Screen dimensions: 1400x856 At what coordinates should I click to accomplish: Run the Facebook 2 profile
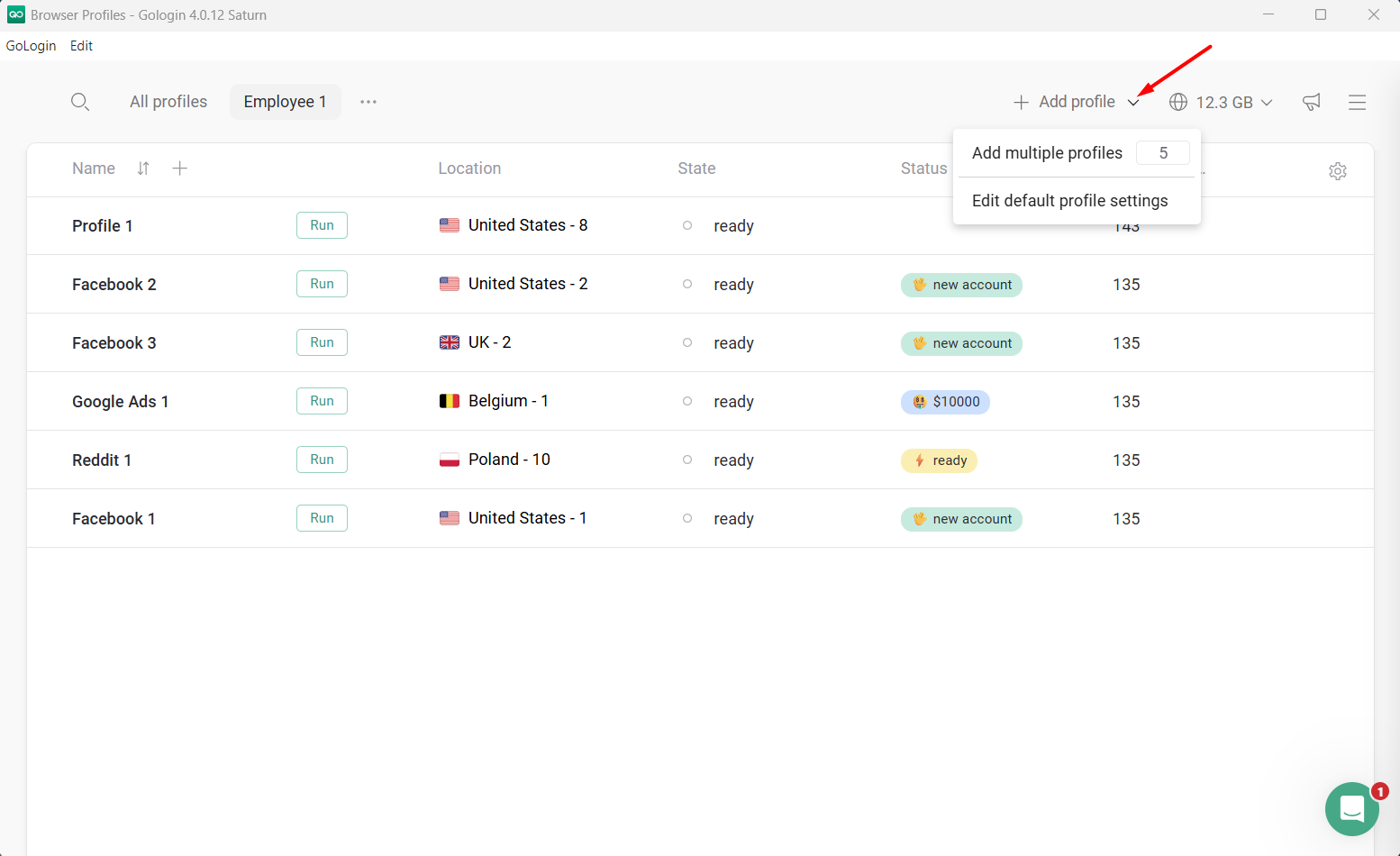[322, 284]
